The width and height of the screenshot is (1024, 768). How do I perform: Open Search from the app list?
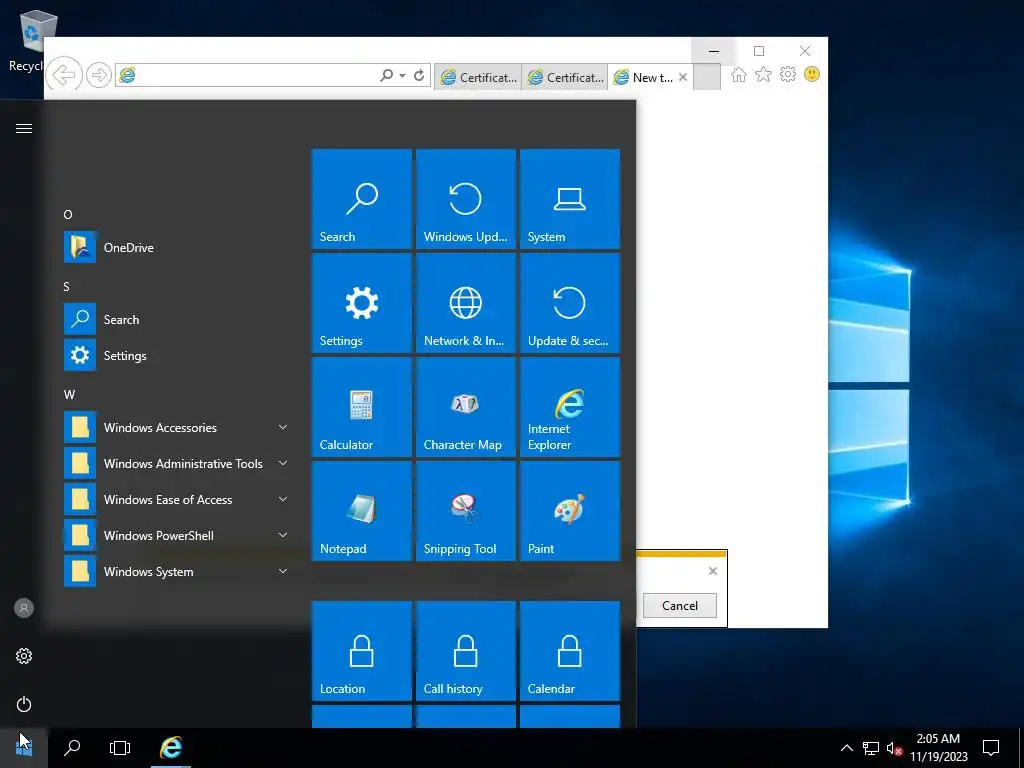[176, 319]
